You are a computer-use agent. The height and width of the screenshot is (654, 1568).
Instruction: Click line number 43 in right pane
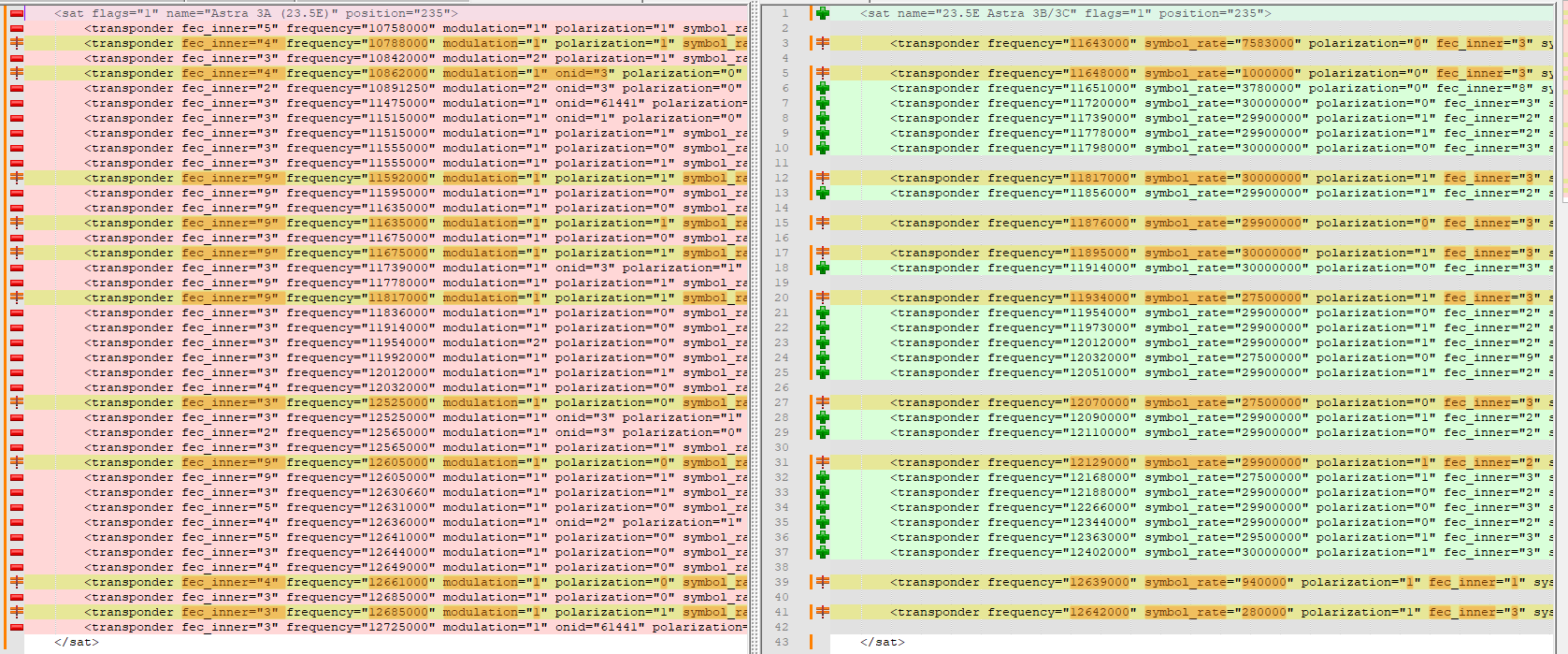tap(782, 642)
